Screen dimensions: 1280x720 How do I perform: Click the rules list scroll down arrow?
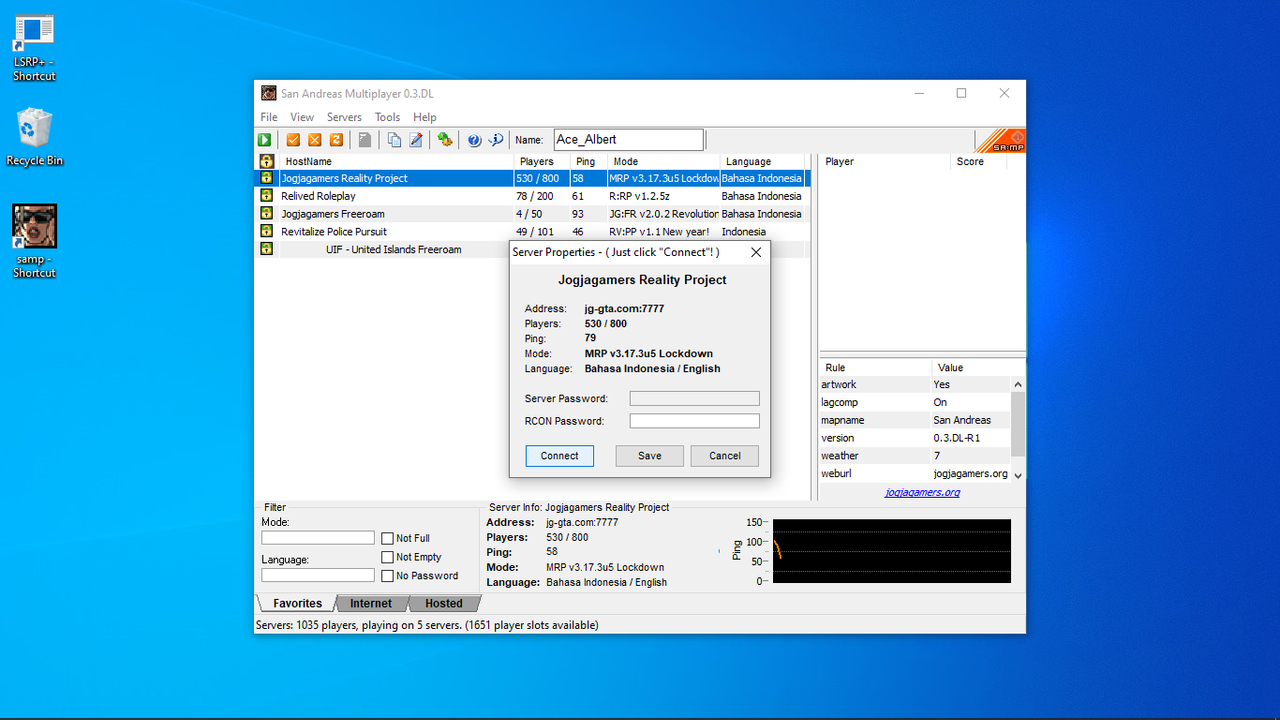point(1018,475)
